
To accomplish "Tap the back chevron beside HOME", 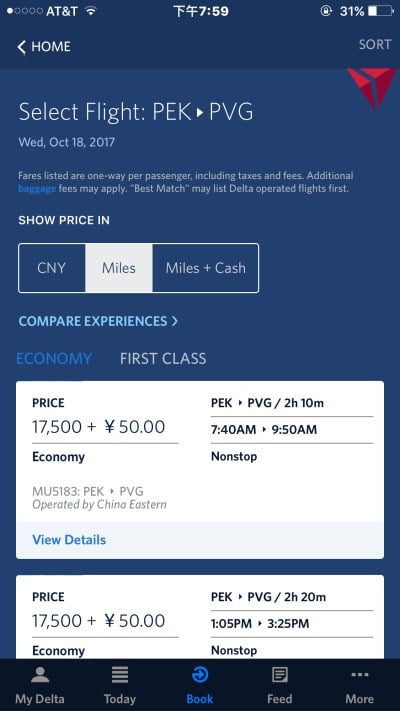I will click(21, 47).
